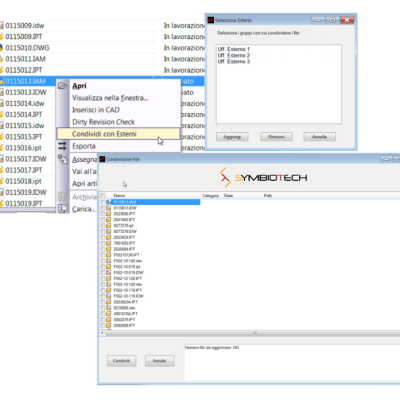Click the Rimuovi button
The height and width of the screenshot is (400, 400).
(276, 137)
